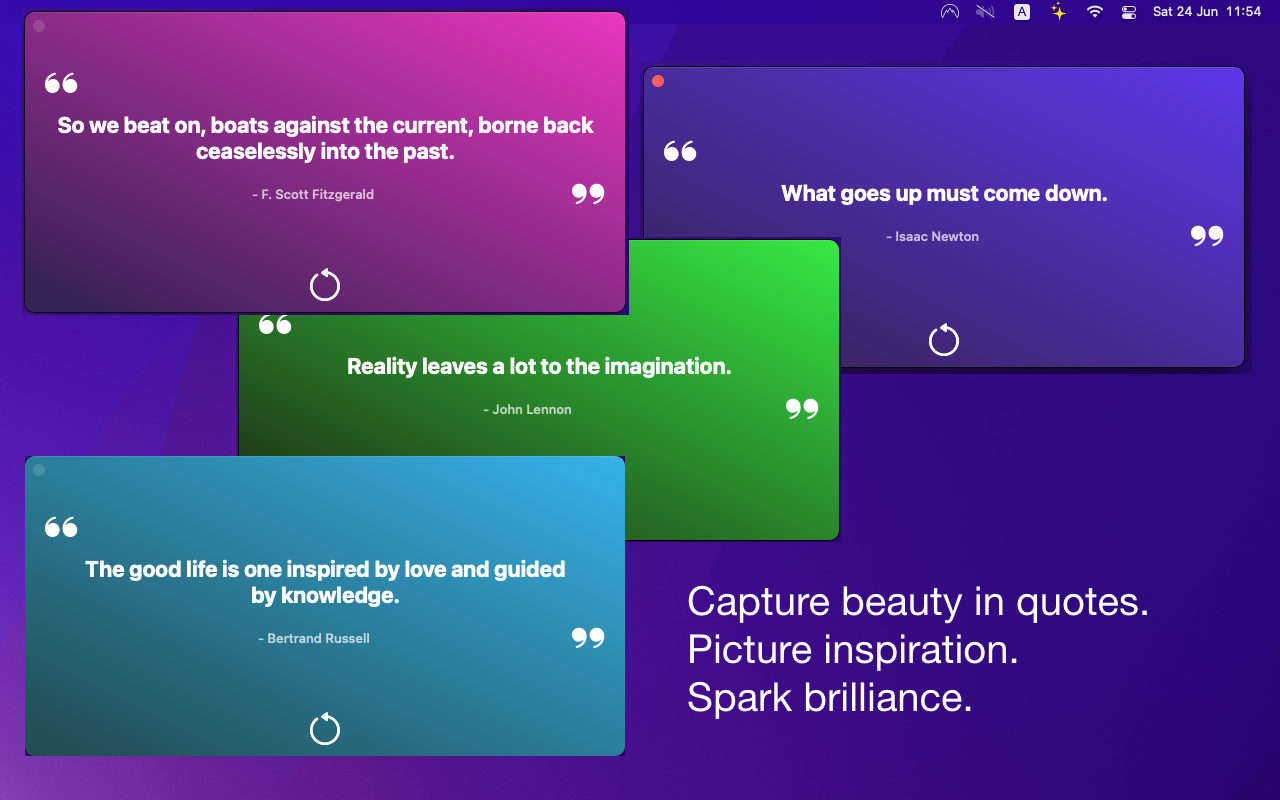
Task: Click the muted sound menu bar icon
Action: tap(986, 12)
